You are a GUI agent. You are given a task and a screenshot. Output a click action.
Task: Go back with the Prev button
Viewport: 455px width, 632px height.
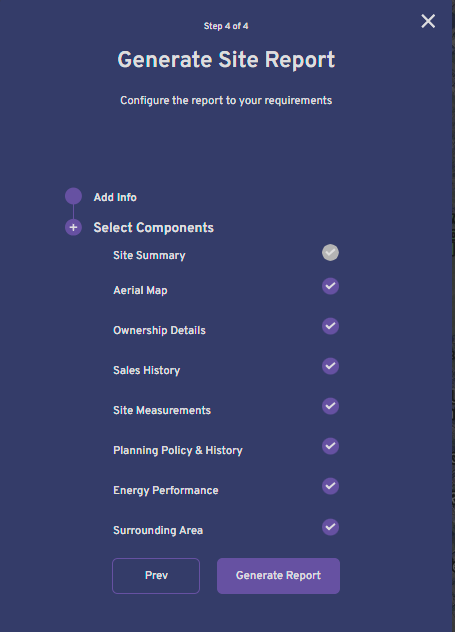point(156,576)
